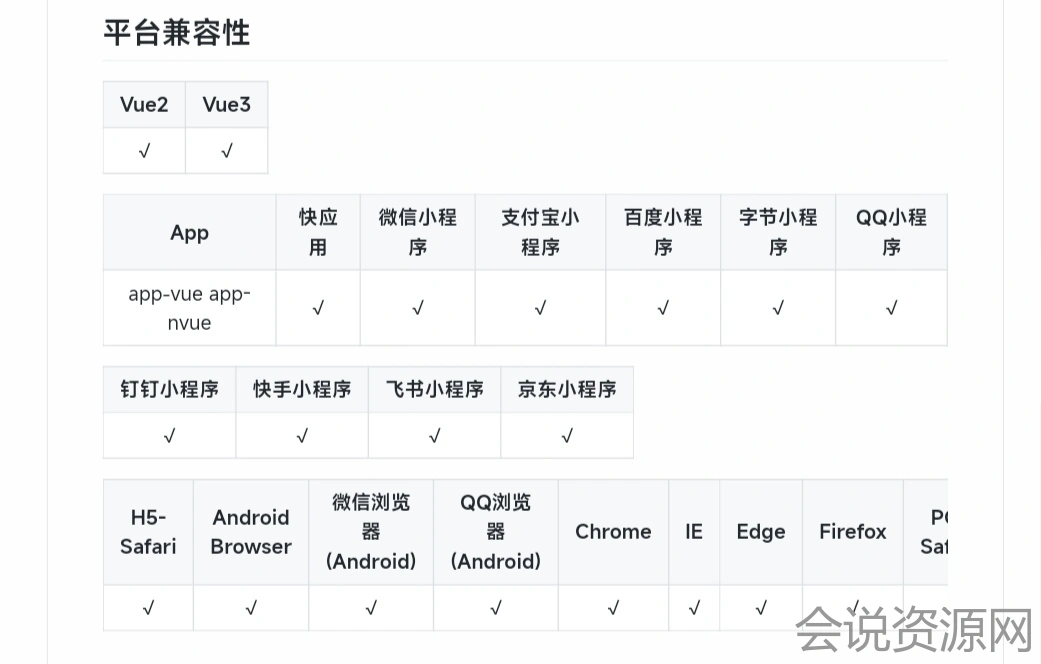Click check mark under 京东小程序
The width and height of the screenshot is (1041, 664).
pos(567,435)
